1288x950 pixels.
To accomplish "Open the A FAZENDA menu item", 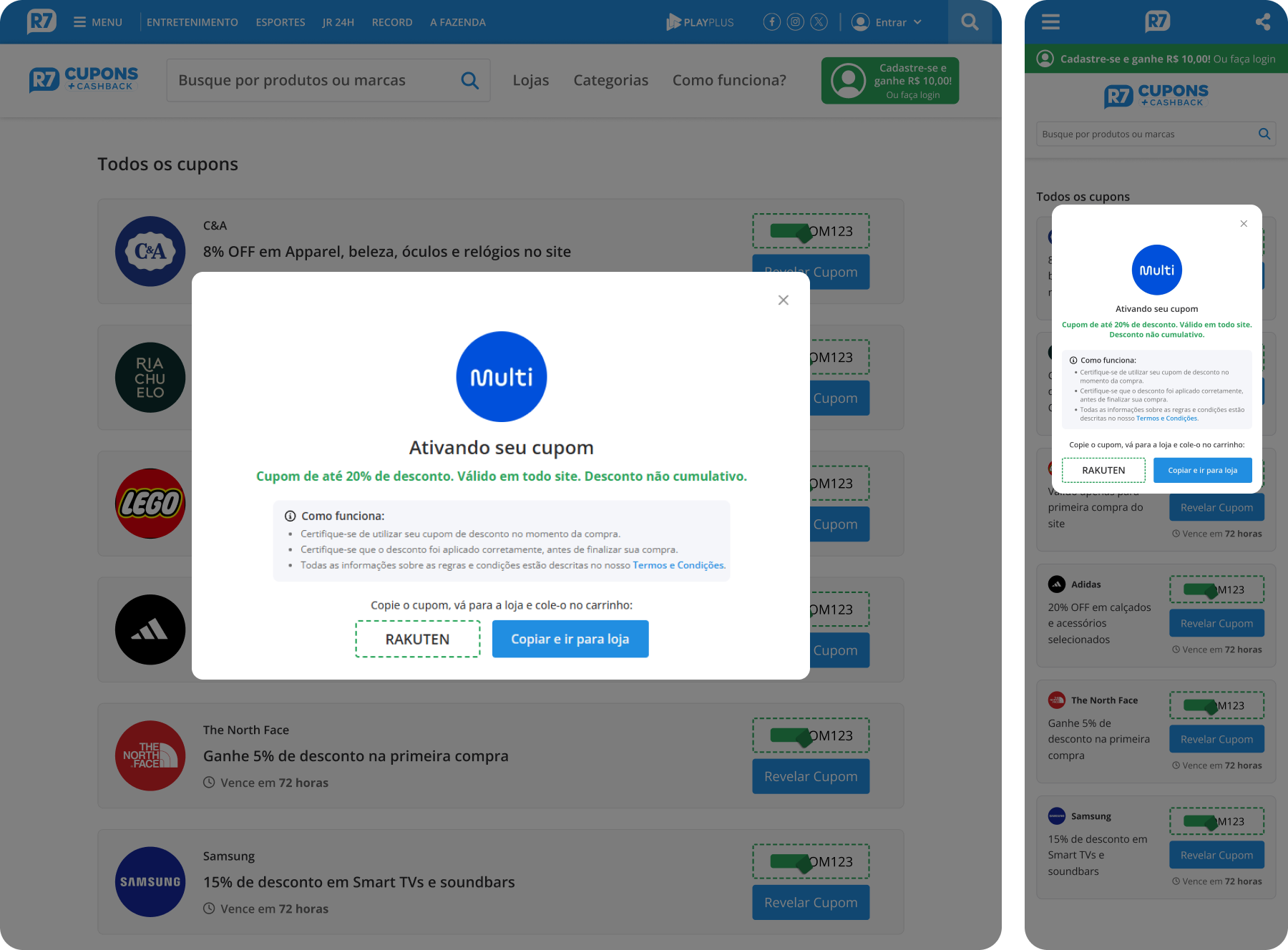I will [458, 22].
